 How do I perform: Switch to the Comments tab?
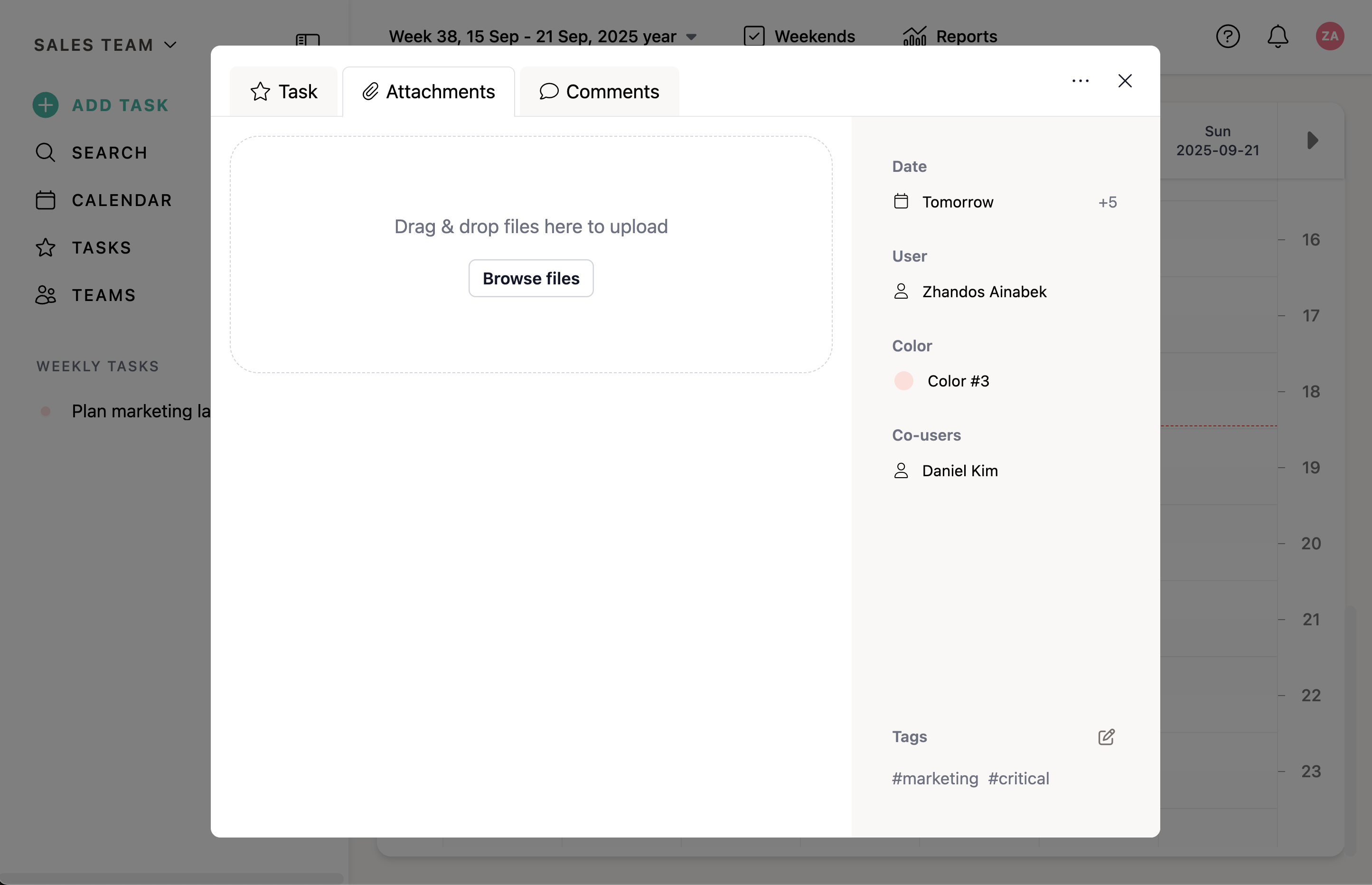pyautogui.click(x=599, y=92)
